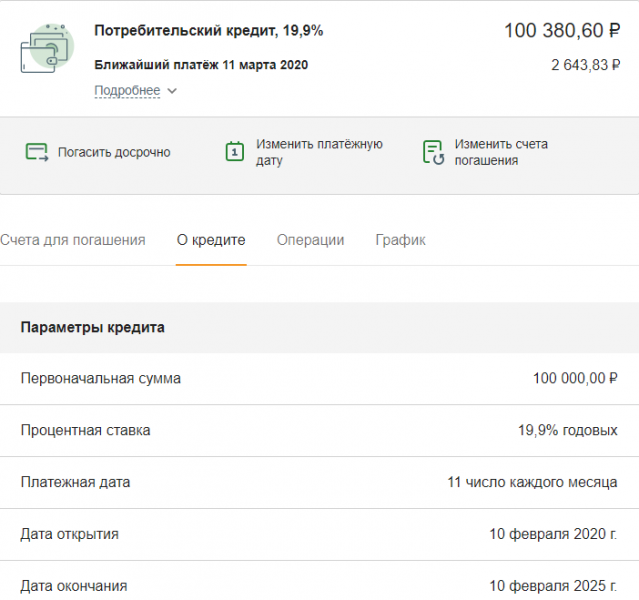
Task: Switch to the График tab
Action: tap(400, 240)
